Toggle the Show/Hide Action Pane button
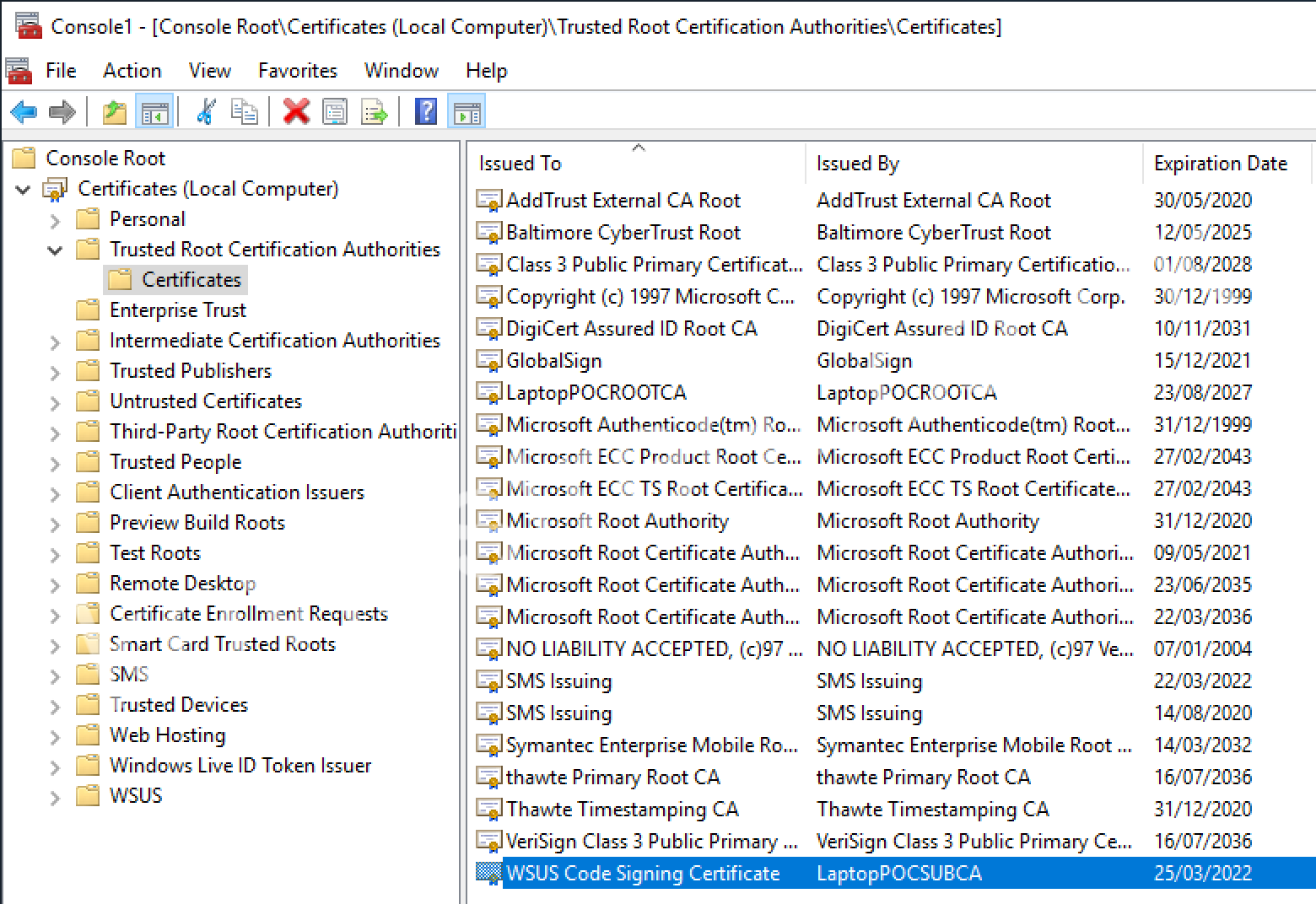This screenshot has height=904, width=1316. (x=467, y=111)
